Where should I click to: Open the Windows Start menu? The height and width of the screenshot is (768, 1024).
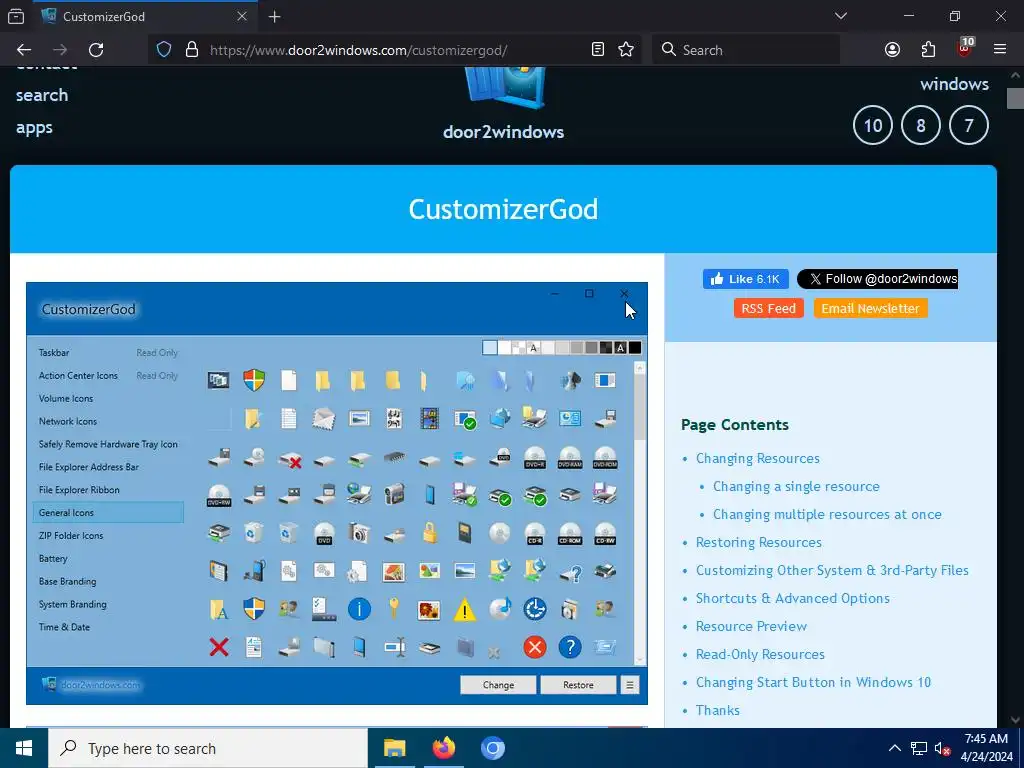24,748
